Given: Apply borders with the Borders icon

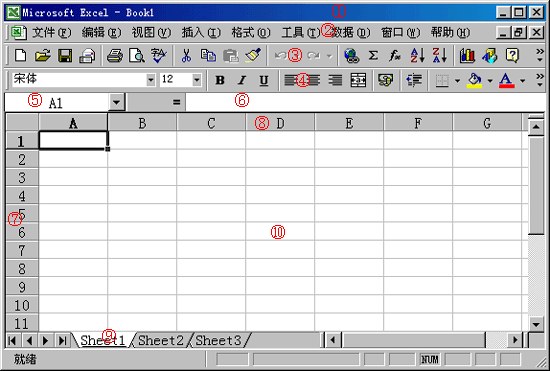Looking at the screenshot, I should tap(442, 80).
